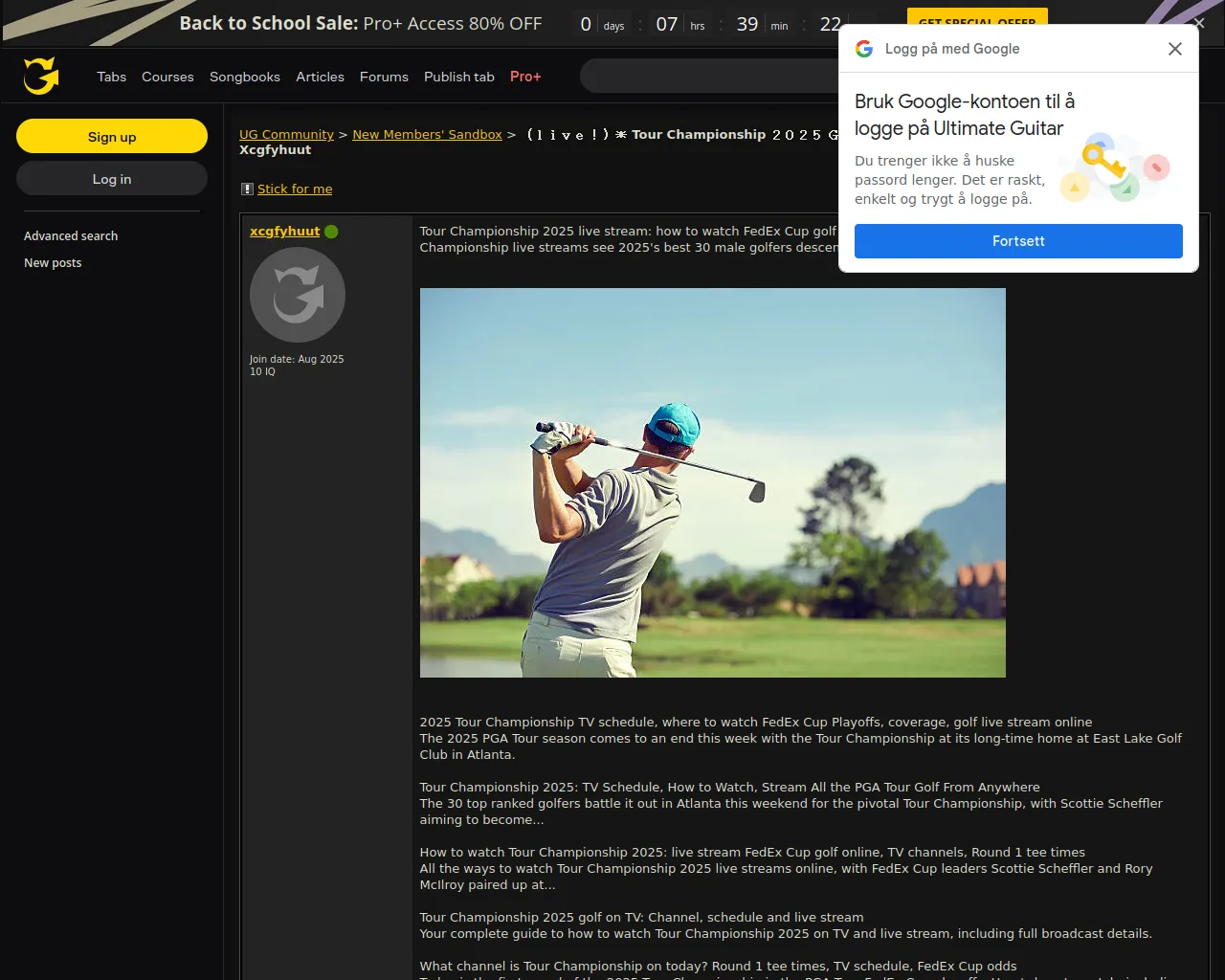The height and width of the screenshot is (980, 1225).
Task: Follow the New Members' Sandbox breadcrumb
Action: (x=427, y=135)
